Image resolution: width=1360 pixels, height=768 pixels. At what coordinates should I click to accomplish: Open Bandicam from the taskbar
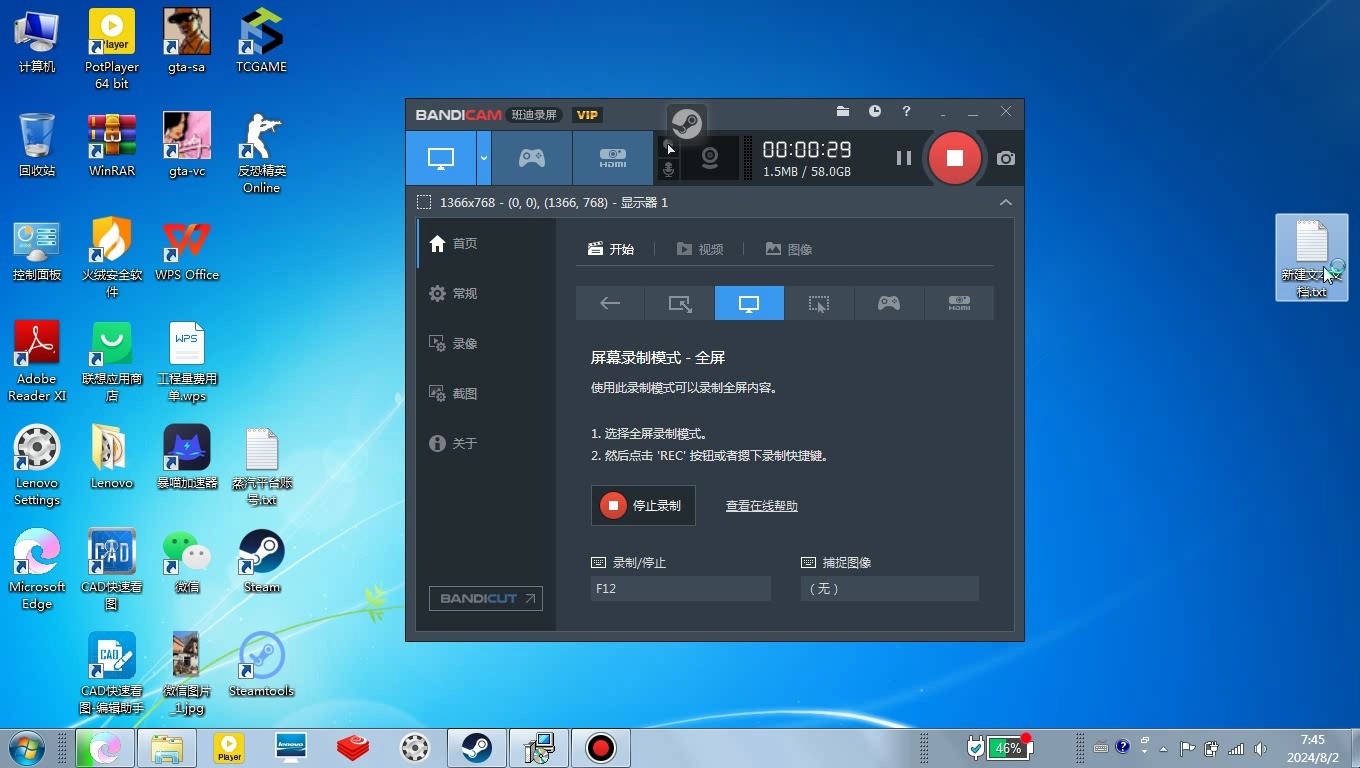[601, 747]
